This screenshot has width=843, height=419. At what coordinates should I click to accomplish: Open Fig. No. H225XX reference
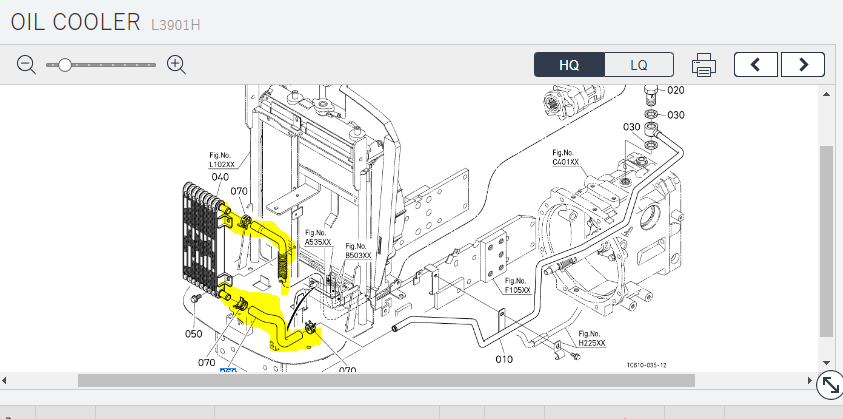pyautogui.click(x=593, y=338)
